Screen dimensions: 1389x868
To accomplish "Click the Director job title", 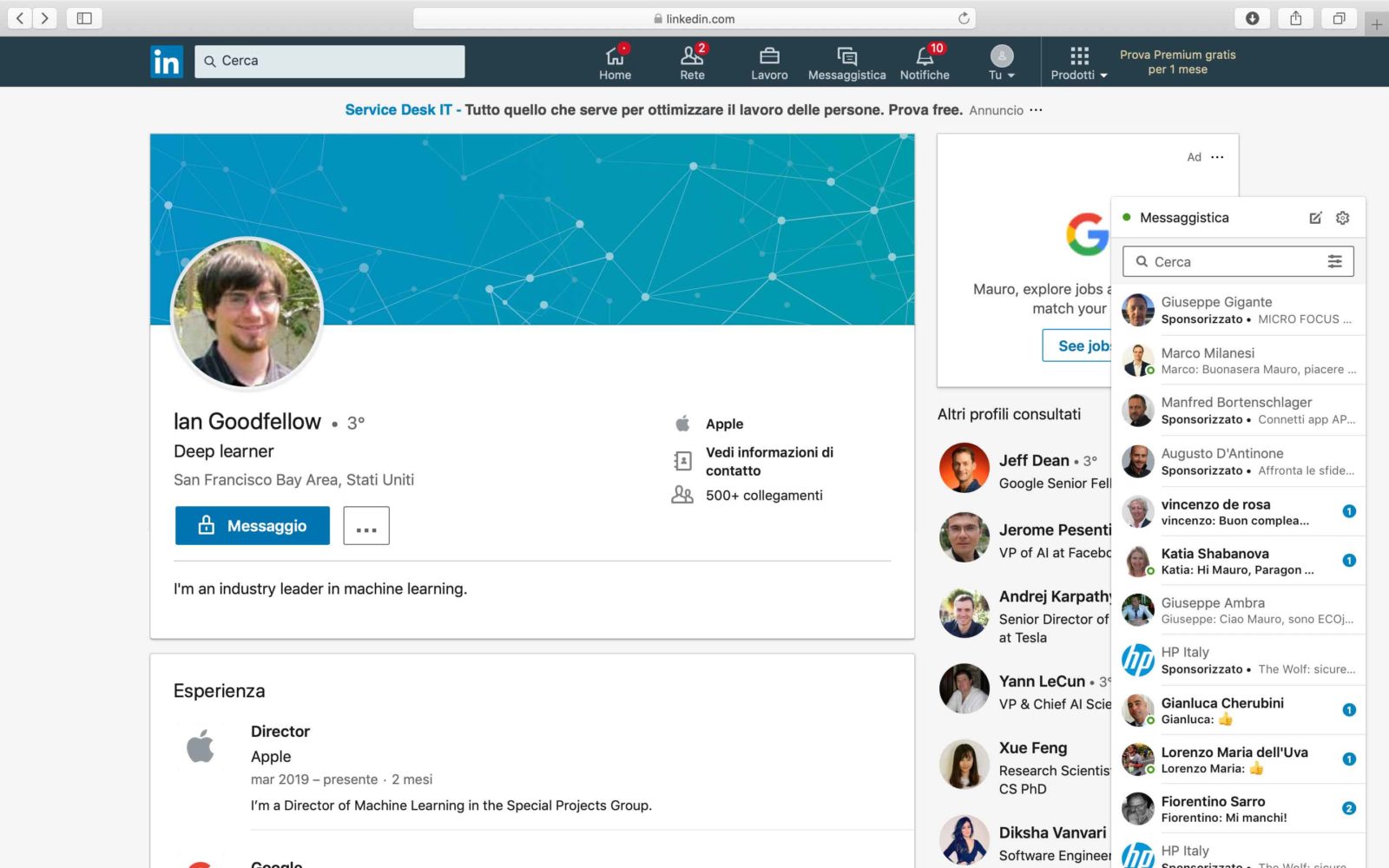I will [x=280, y=732].
